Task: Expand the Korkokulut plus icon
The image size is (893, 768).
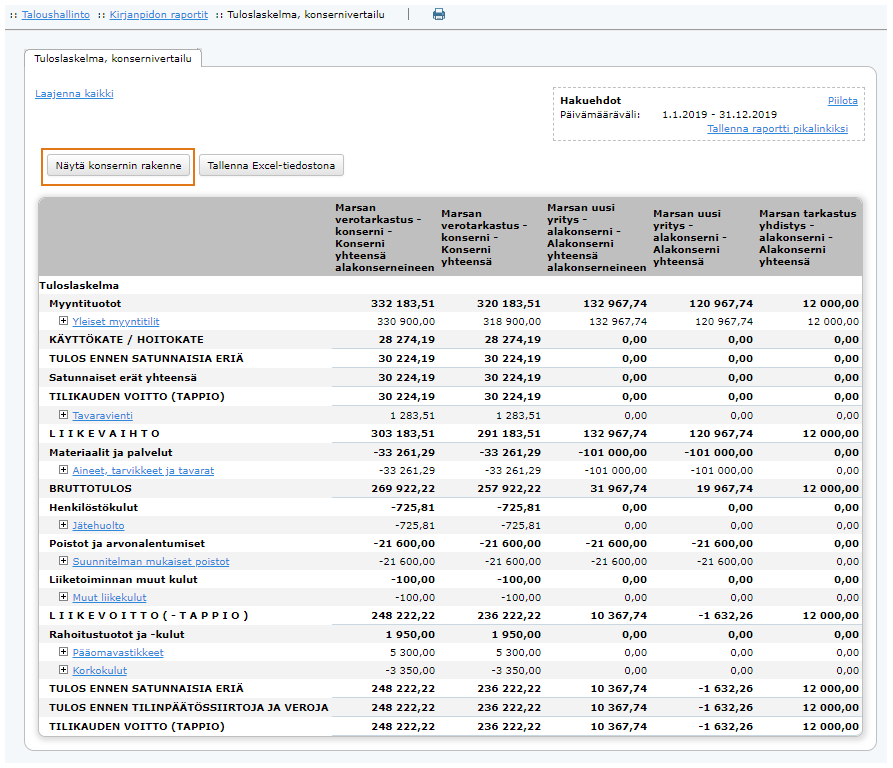Action: click(x=64, y=670)
